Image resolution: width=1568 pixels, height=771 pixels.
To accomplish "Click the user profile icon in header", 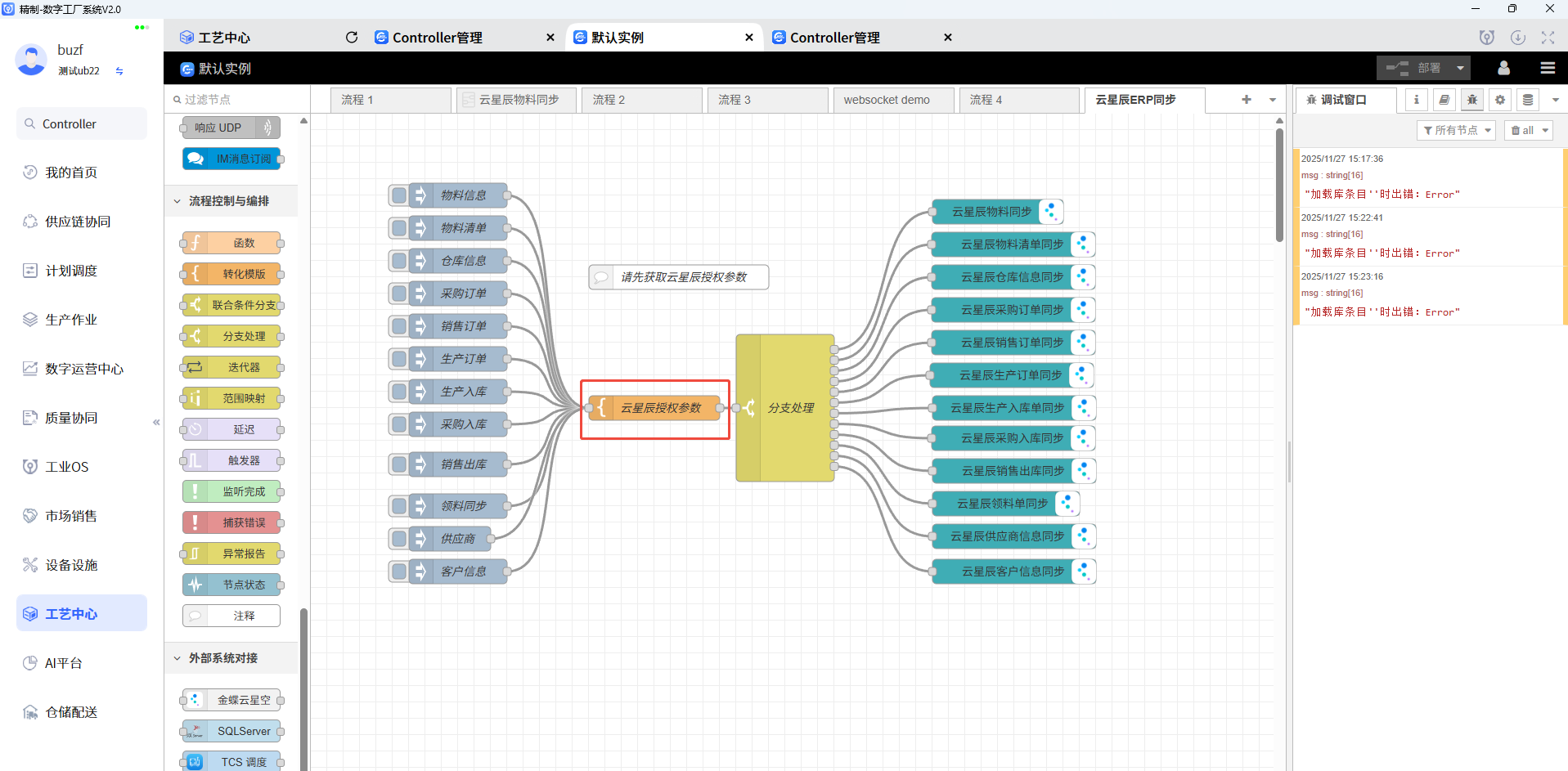I will pos(1503,68).
